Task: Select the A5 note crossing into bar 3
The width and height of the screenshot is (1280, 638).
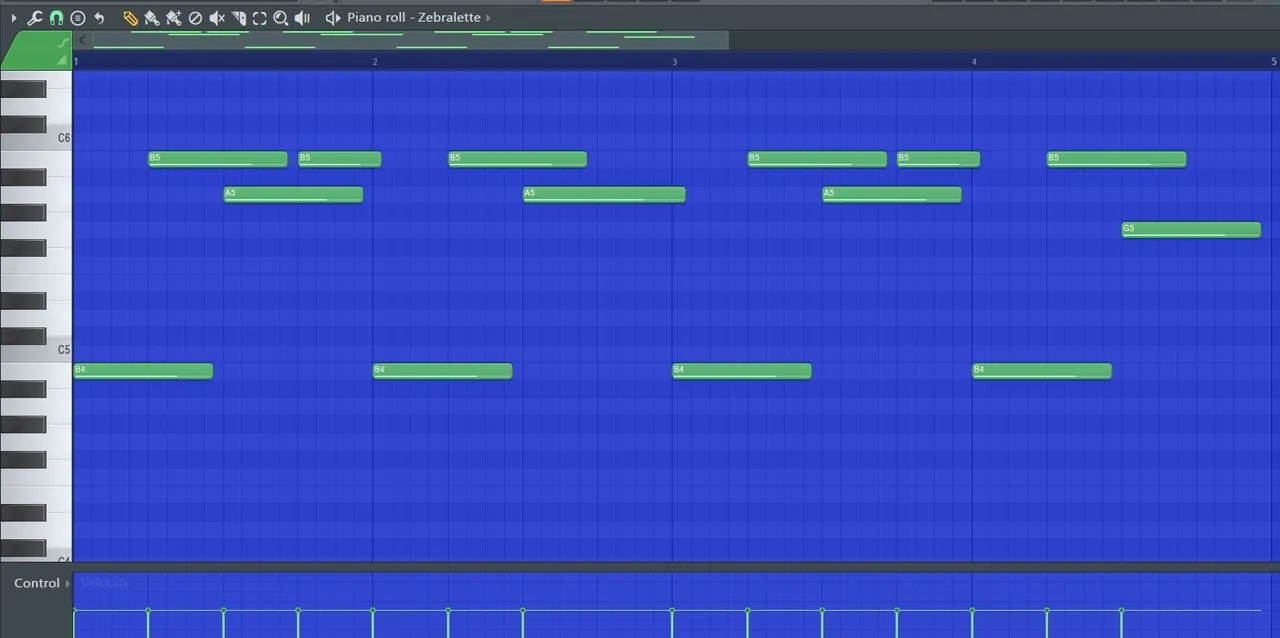Action: pos(604,194)
